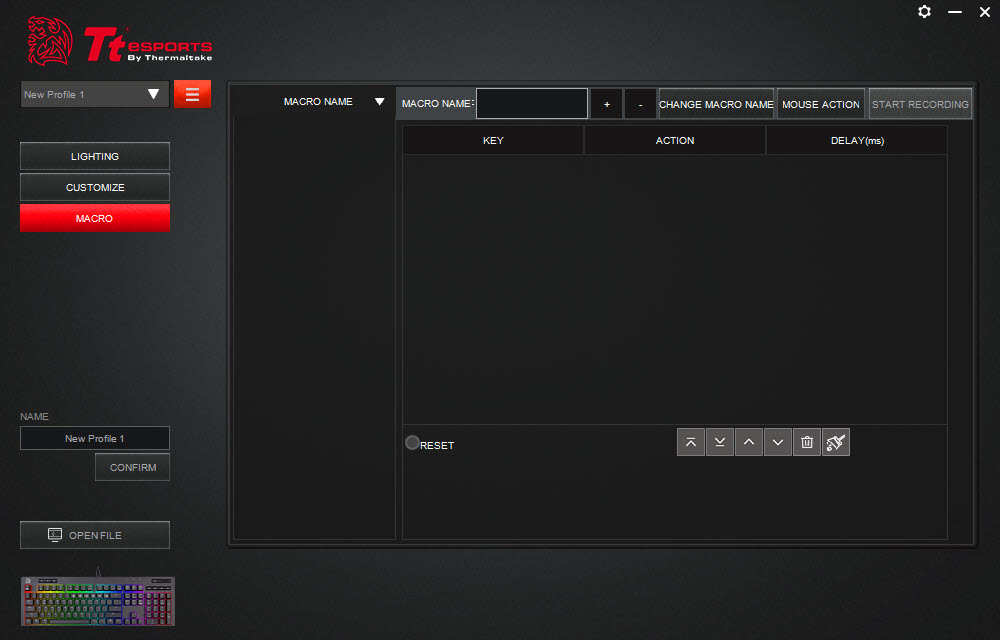Click the ACTION column header

(x=675, y=140)
